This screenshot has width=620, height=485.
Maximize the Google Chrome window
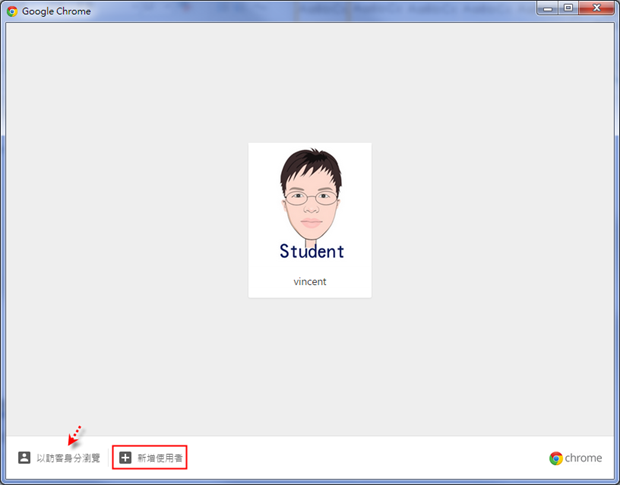coord(568,8)
